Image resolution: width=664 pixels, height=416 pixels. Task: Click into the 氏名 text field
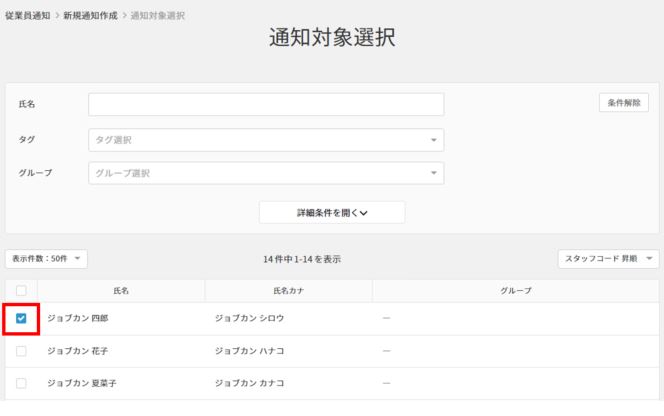point(266,105)
